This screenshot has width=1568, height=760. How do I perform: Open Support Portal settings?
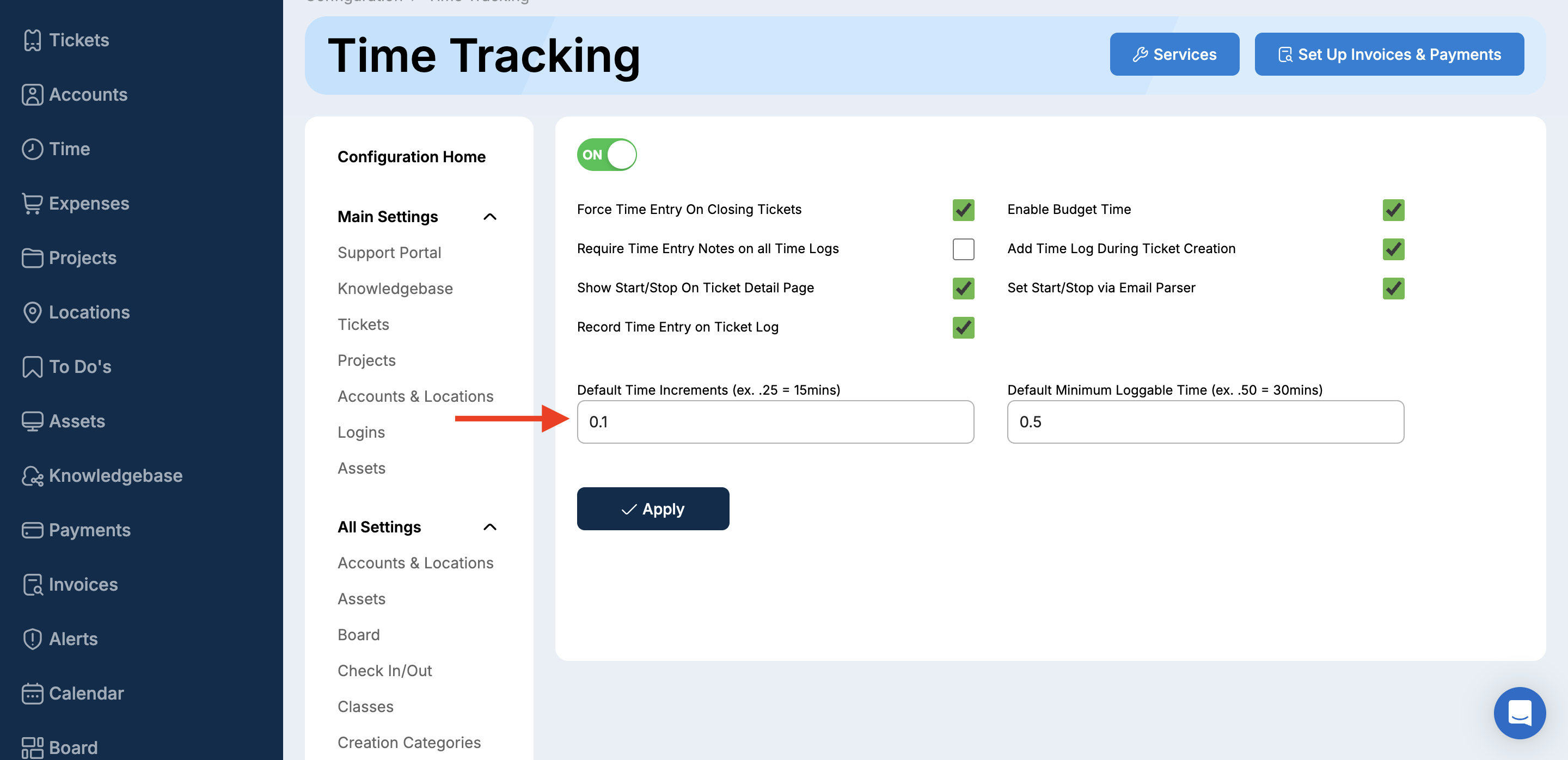pos(389,253)
